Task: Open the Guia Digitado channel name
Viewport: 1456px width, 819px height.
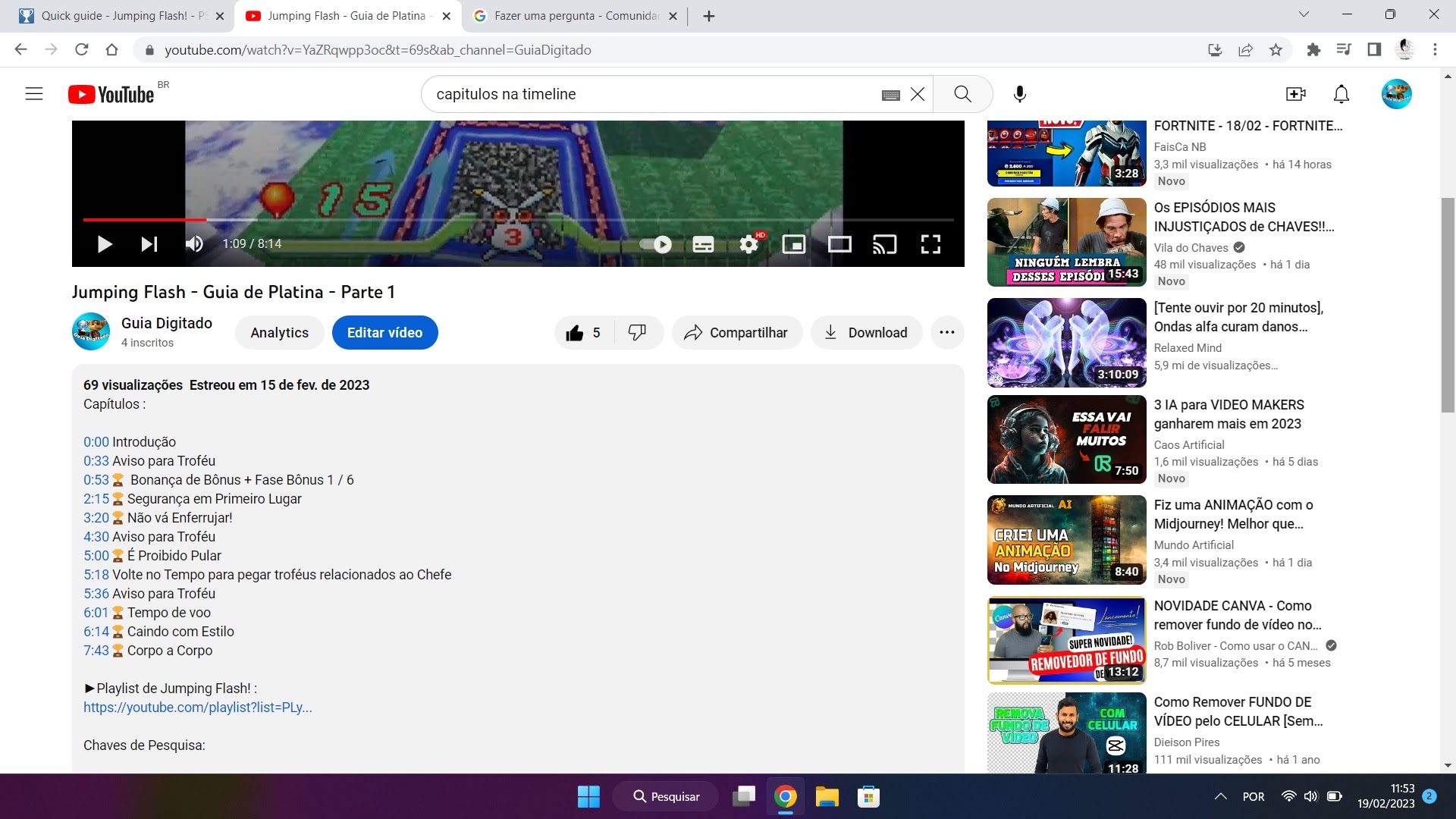Action: point(167,323)
